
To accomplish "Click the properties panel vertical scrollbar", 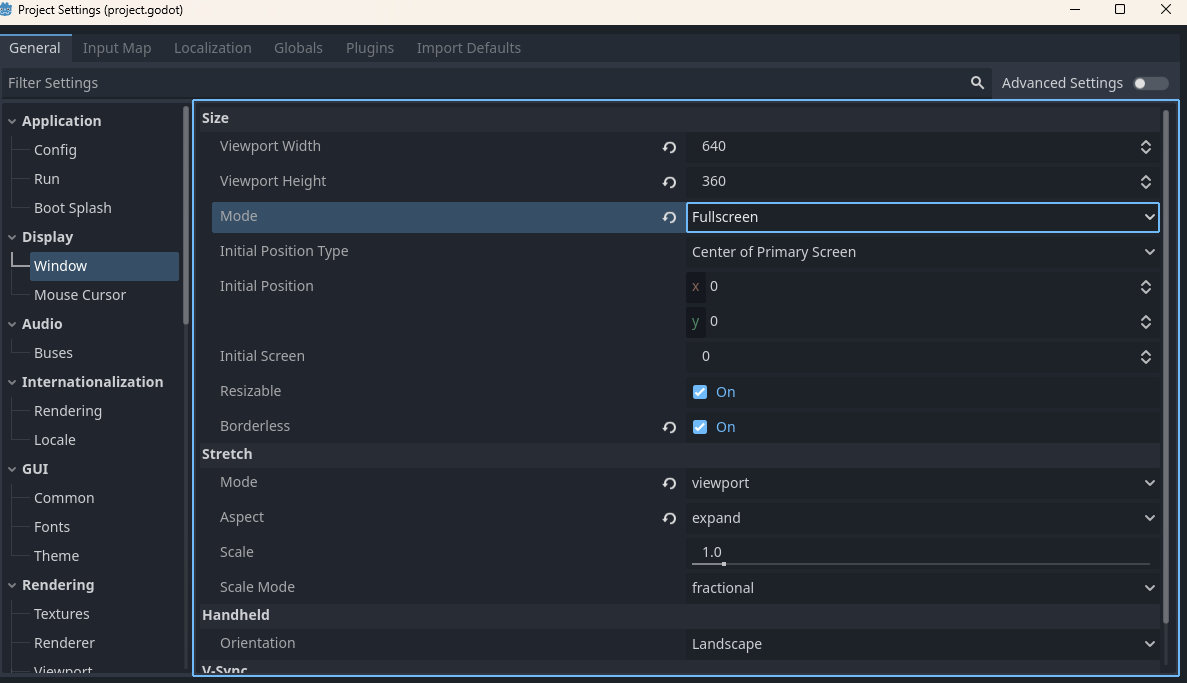I will click(1166, 367).
